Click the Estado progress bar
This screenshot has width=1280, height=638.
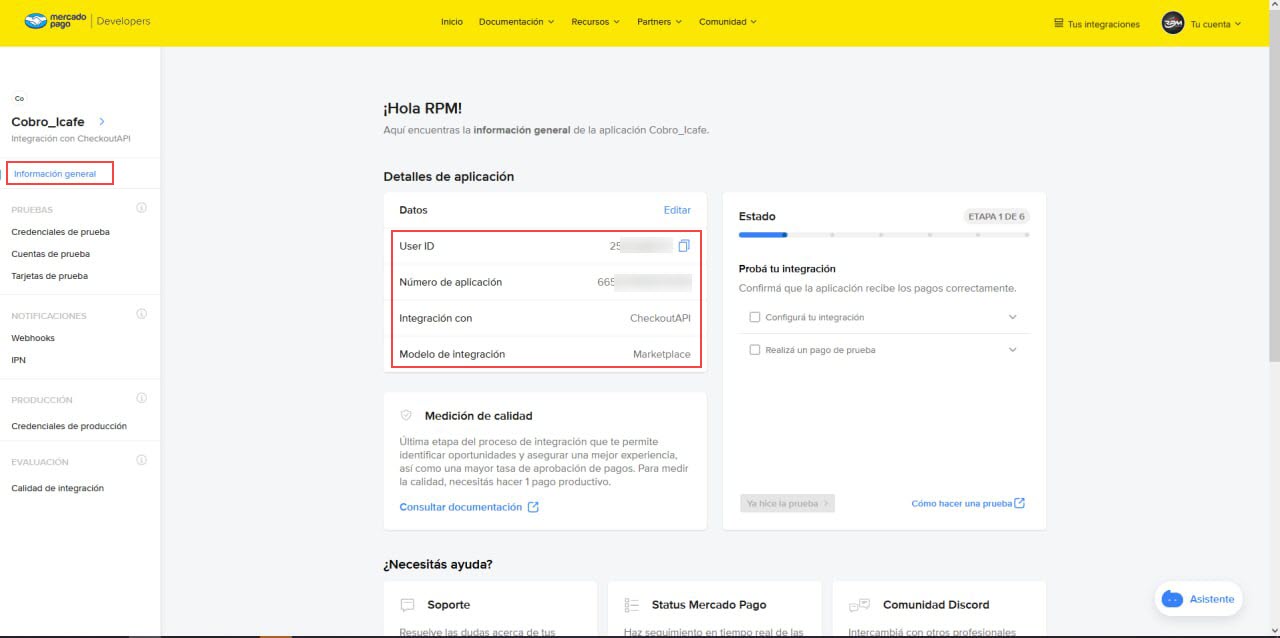click(x=884, y=235)
